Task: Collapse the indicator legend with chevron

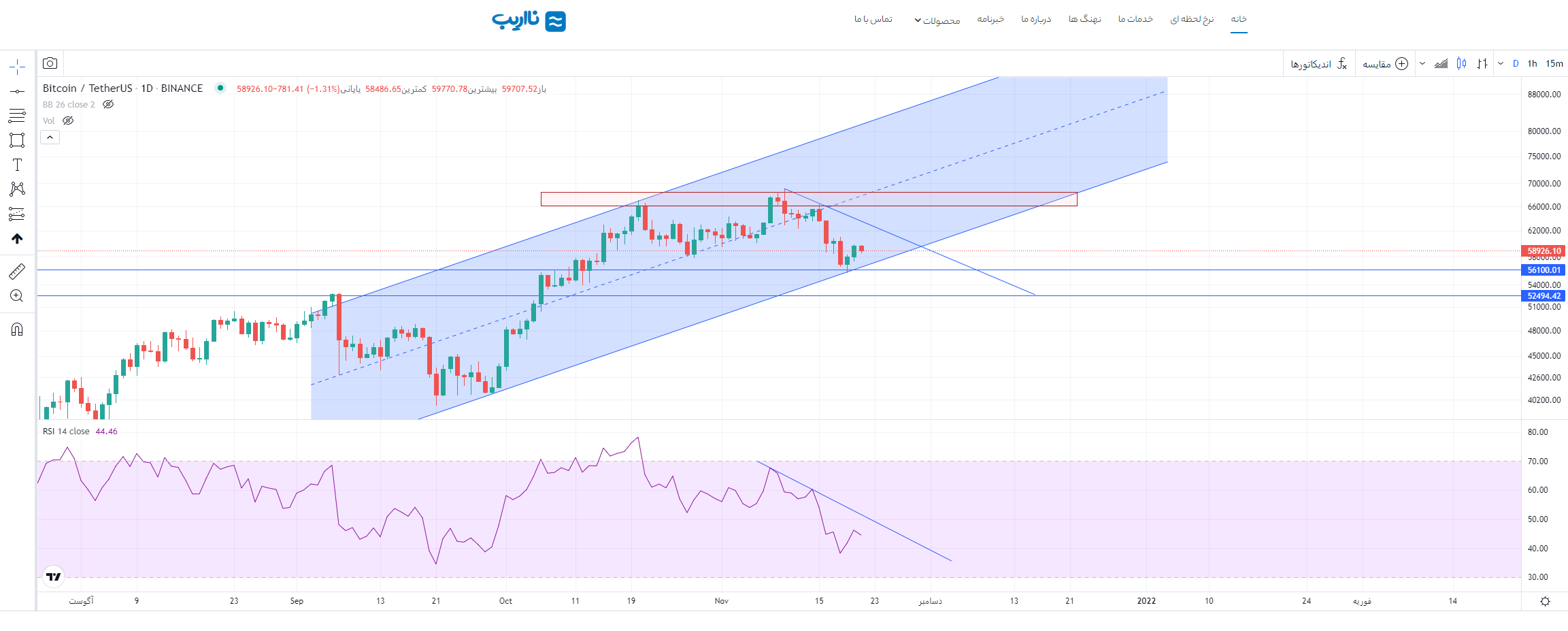Action: tap(50, 137)
